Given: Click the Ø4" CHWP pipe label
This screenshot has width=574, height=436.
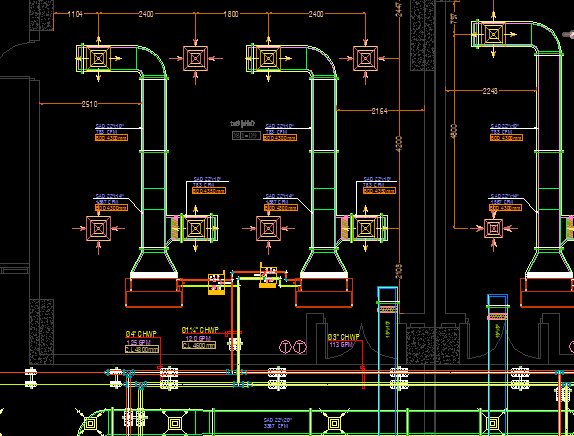Looking at the screenshot, I should coord(141,334).
